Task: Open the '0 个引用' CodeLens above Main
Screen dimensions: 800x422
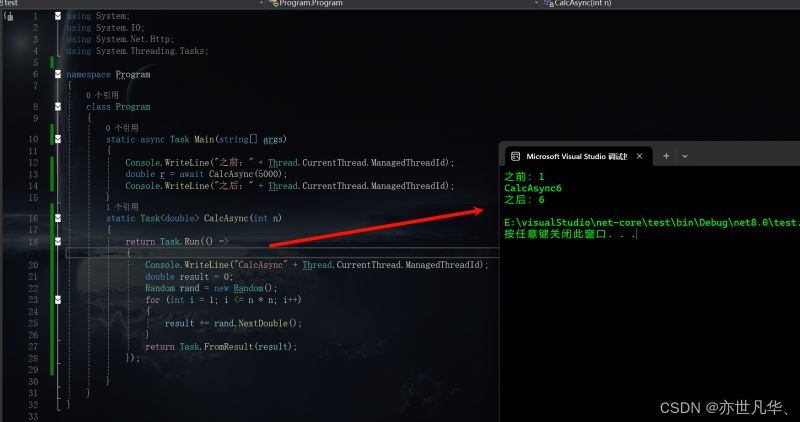Action: click(121, 128)
